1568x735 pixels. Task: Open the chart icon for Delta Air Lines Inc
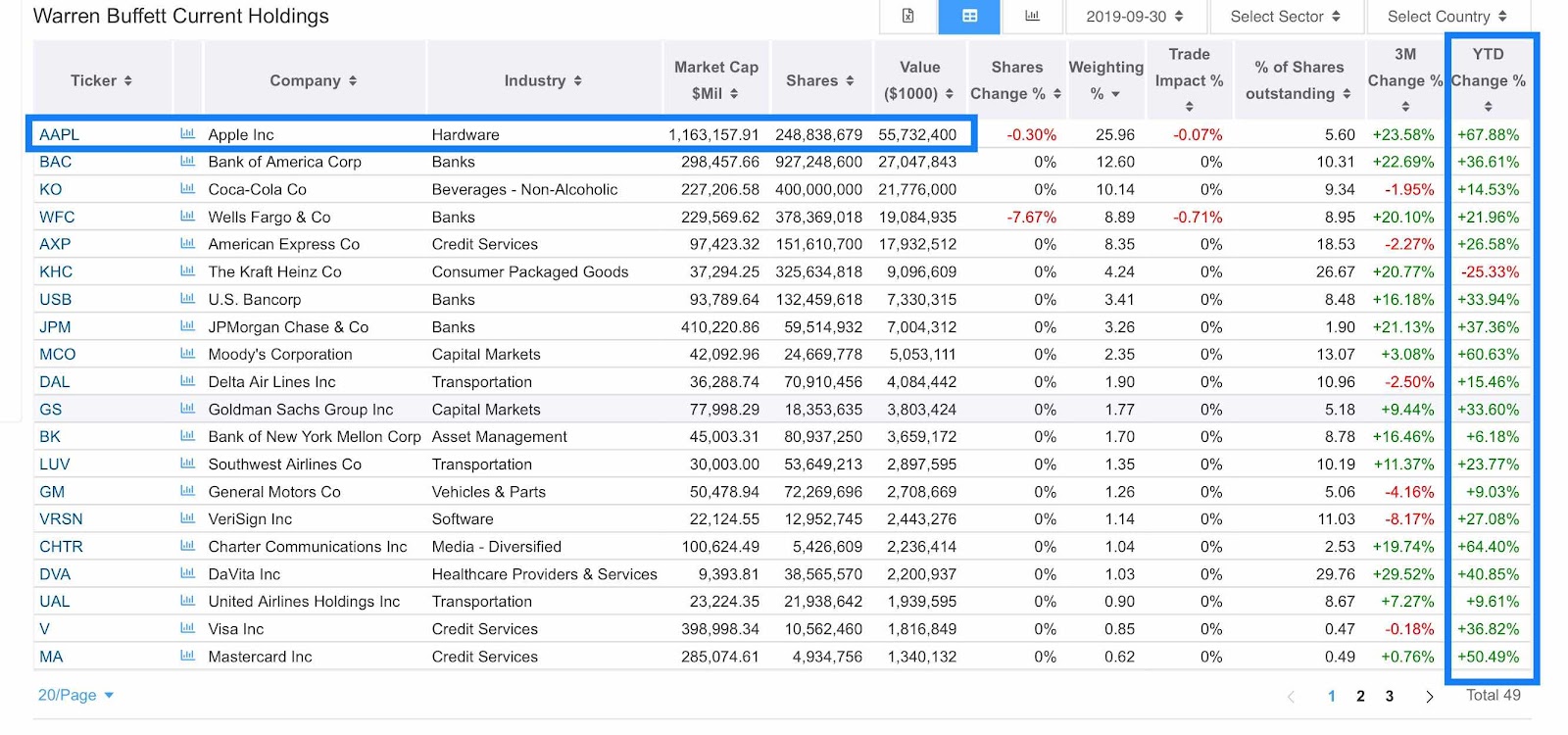(187, 381)
